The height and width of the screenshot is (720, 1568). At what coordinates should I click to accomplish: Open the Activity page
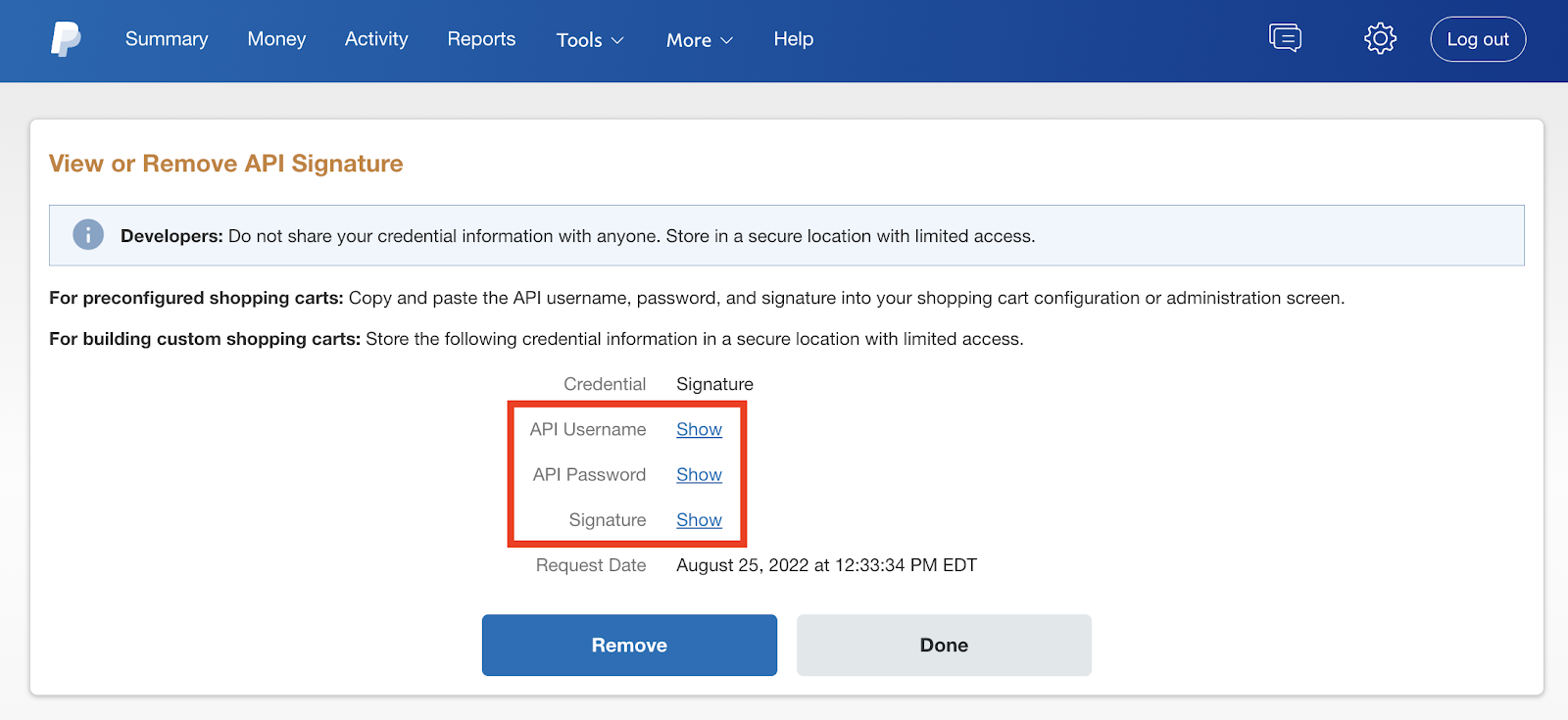point(376,39)
